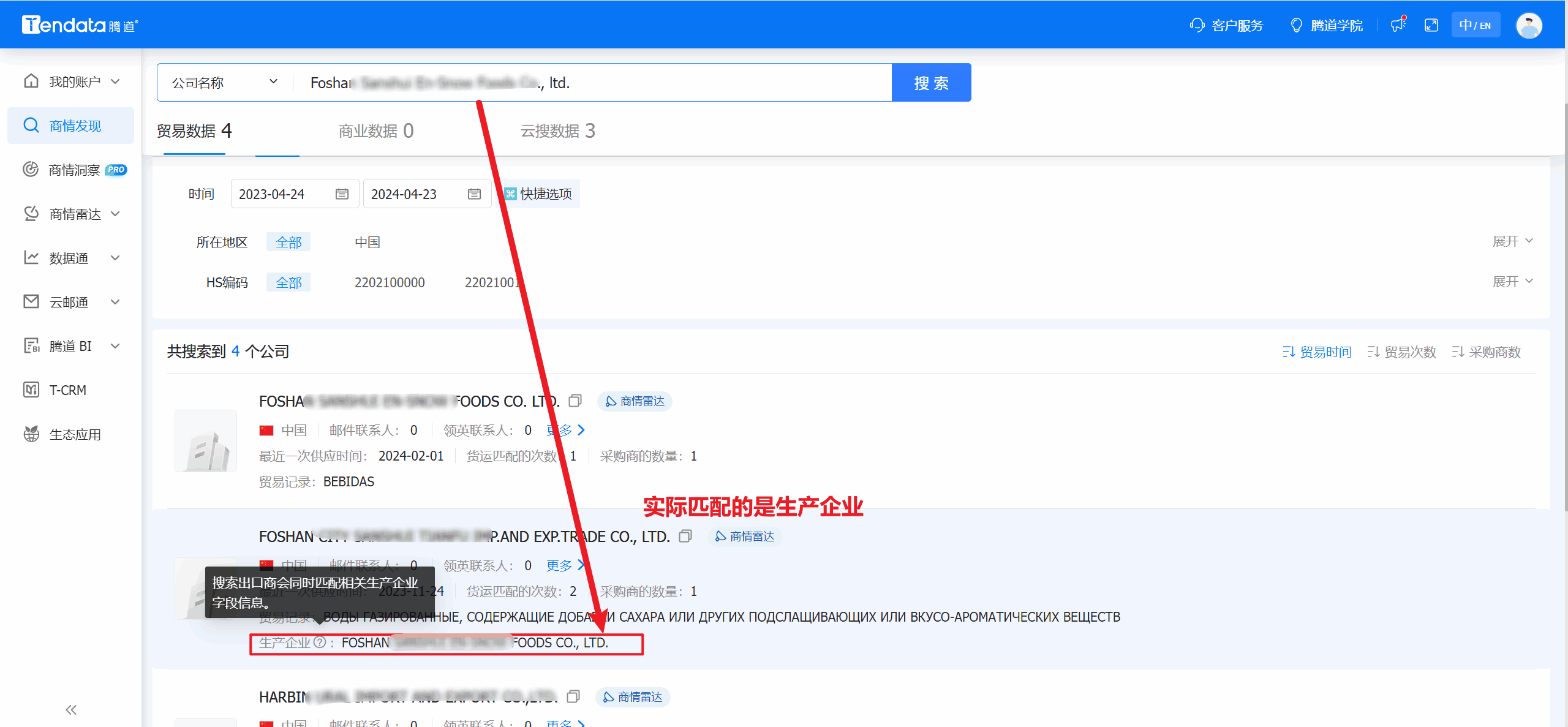Open the start date calendar icon
This screenshot has height=727, width=1568.
[x=341, y=194]
